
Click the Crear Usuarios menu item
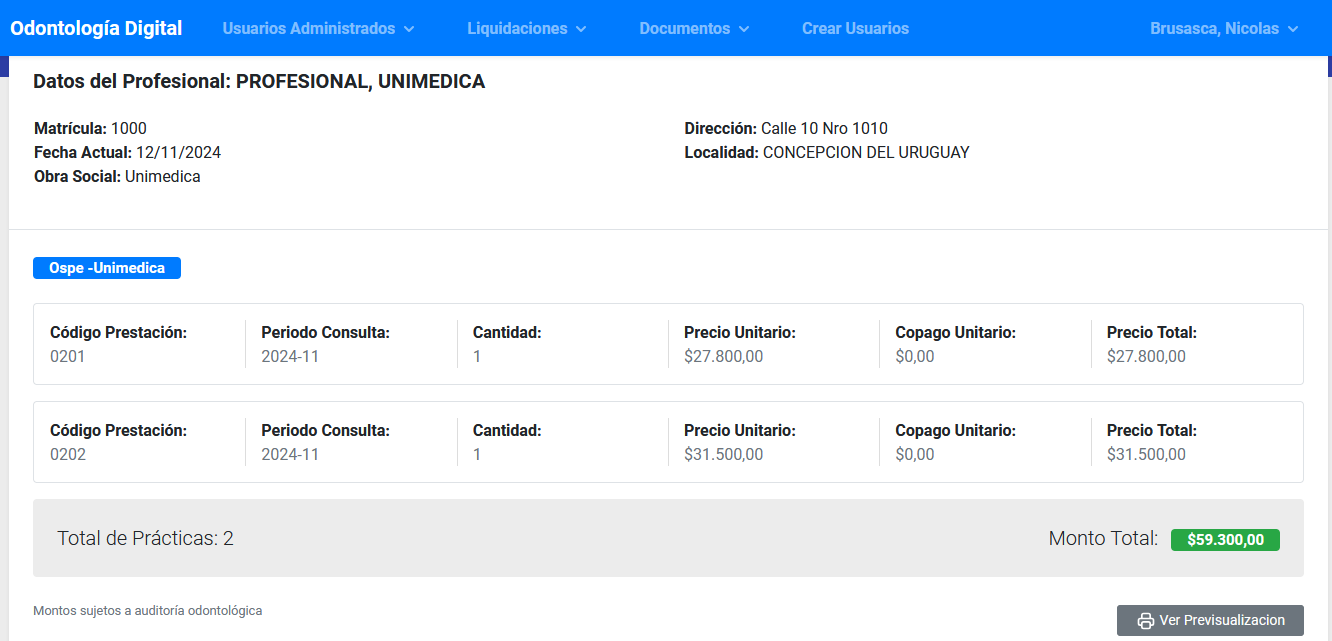(x=855, y=28)
